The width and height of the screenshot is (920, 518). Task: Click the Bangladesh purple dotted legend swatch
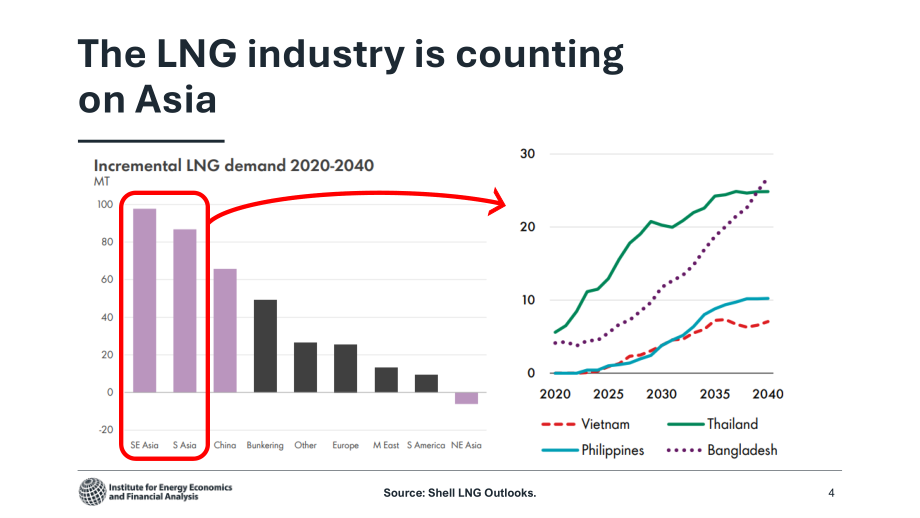[x=685, y=451]
